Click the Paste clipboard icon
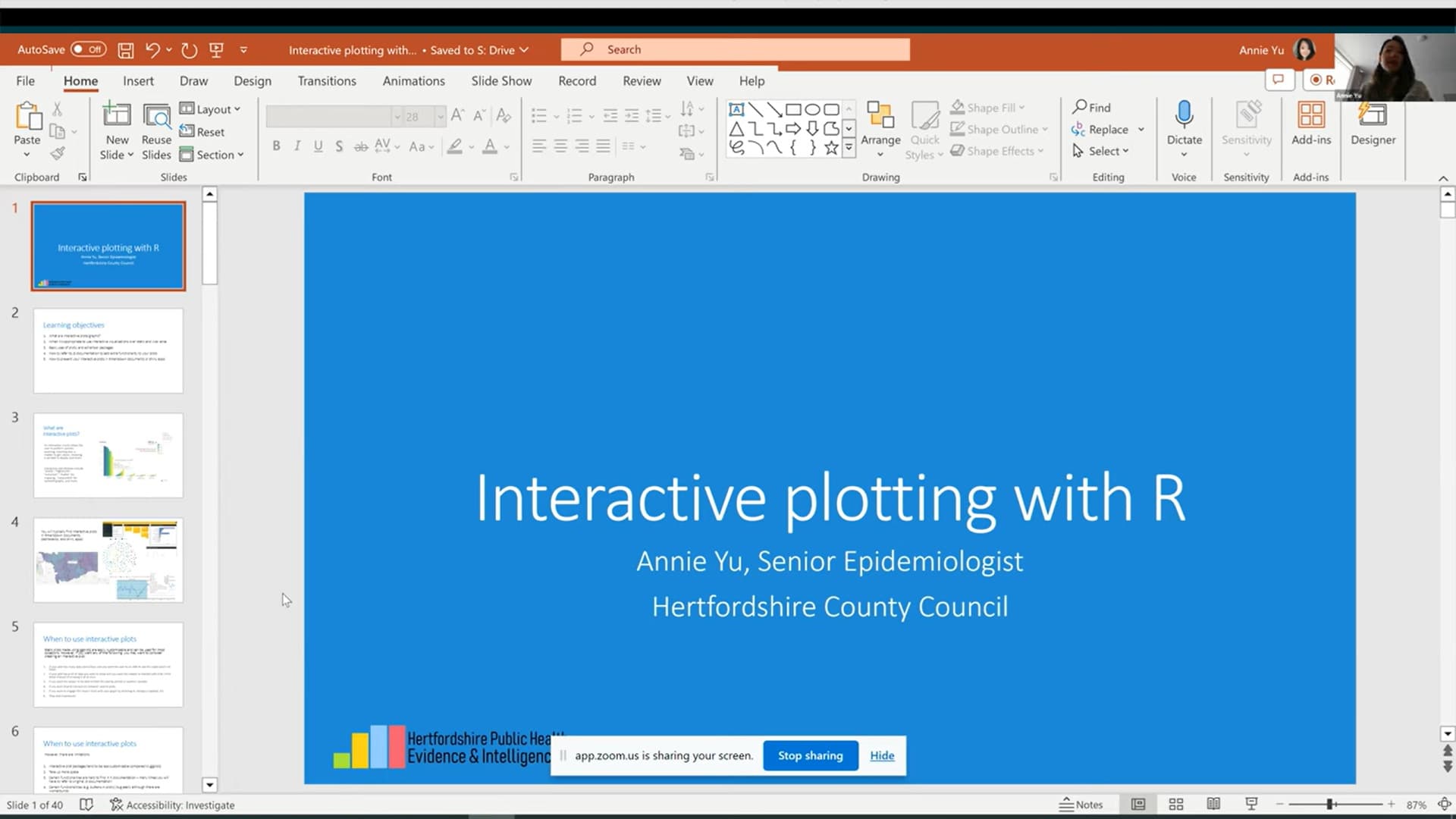 (28, 116)
